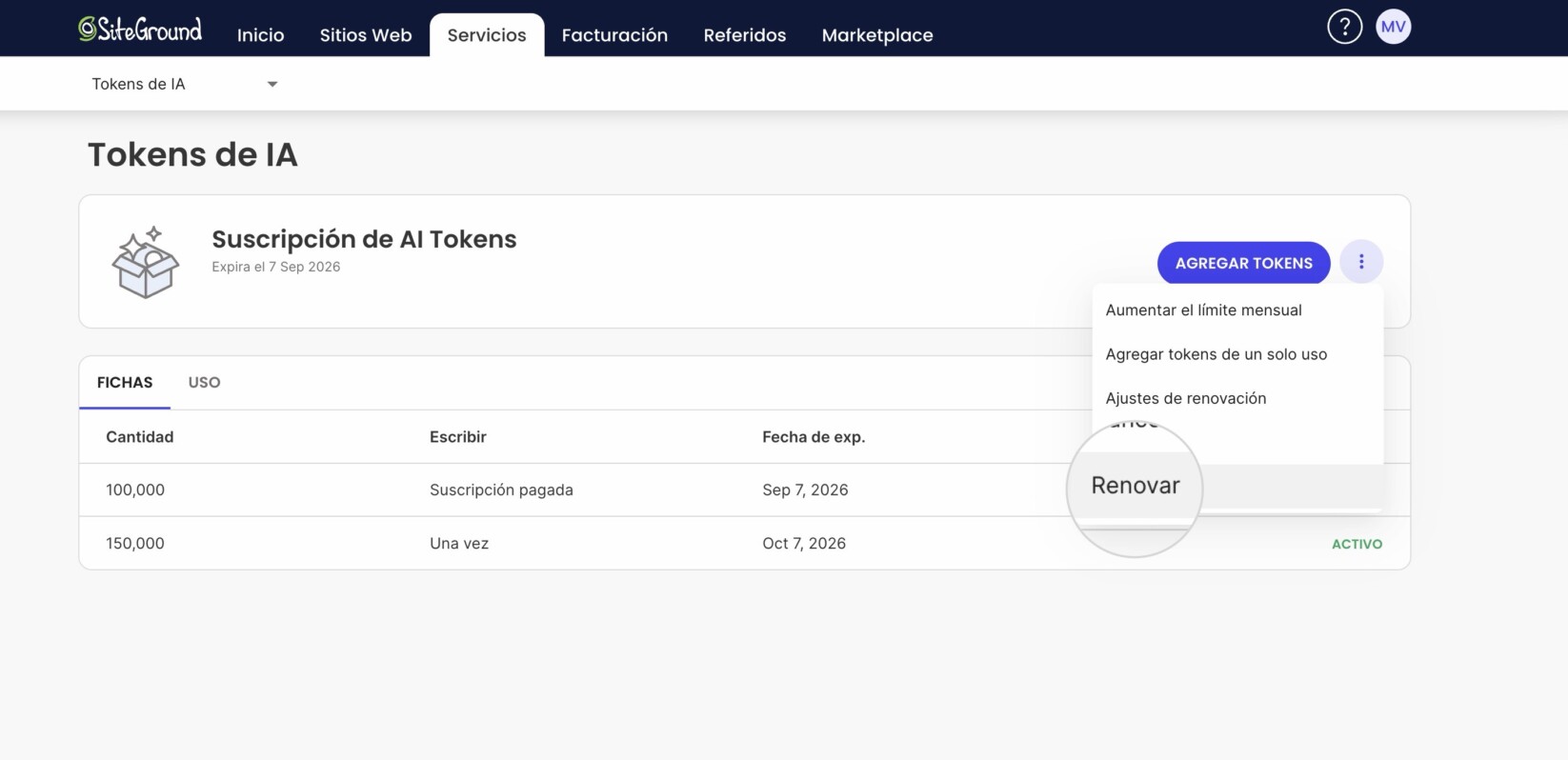Image resolution: width=1568 pixels, height=760 pixels.
Task: Switch to the Referidos tab
Action: tap(745, 35)
